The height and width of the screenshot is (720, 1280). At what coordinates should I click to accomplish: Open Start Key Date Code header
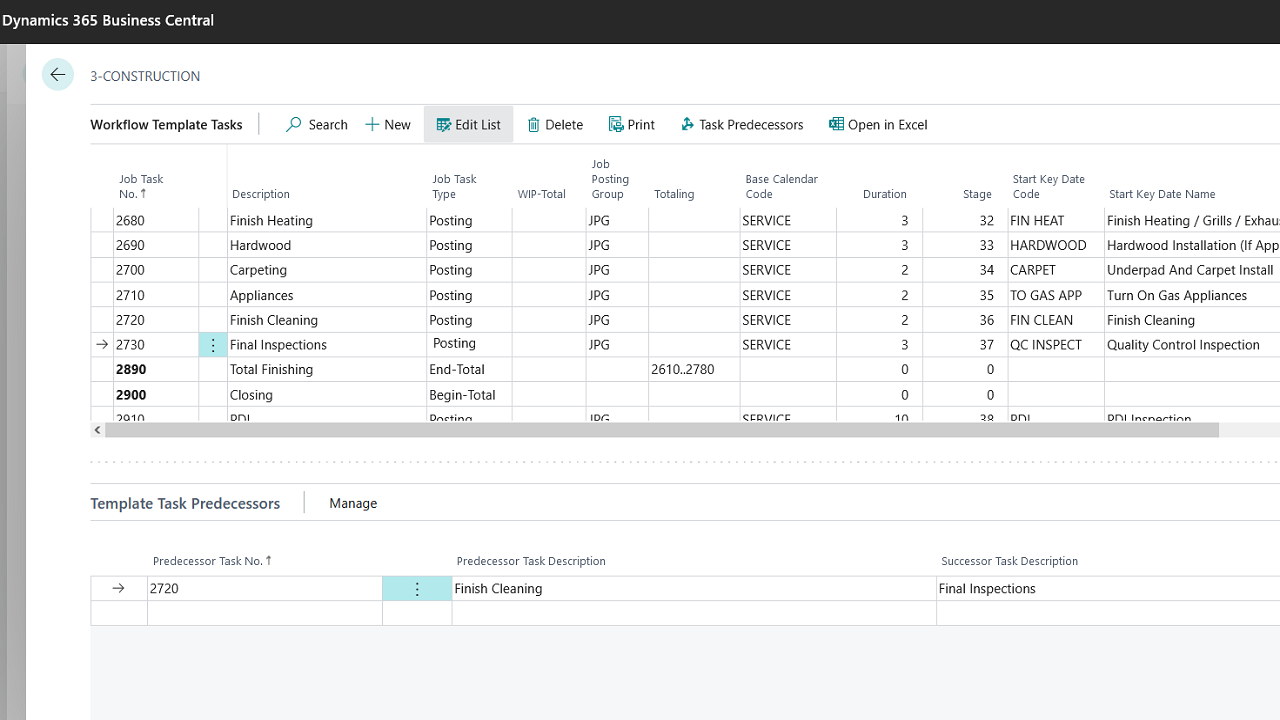click(x=1048, y=186)
